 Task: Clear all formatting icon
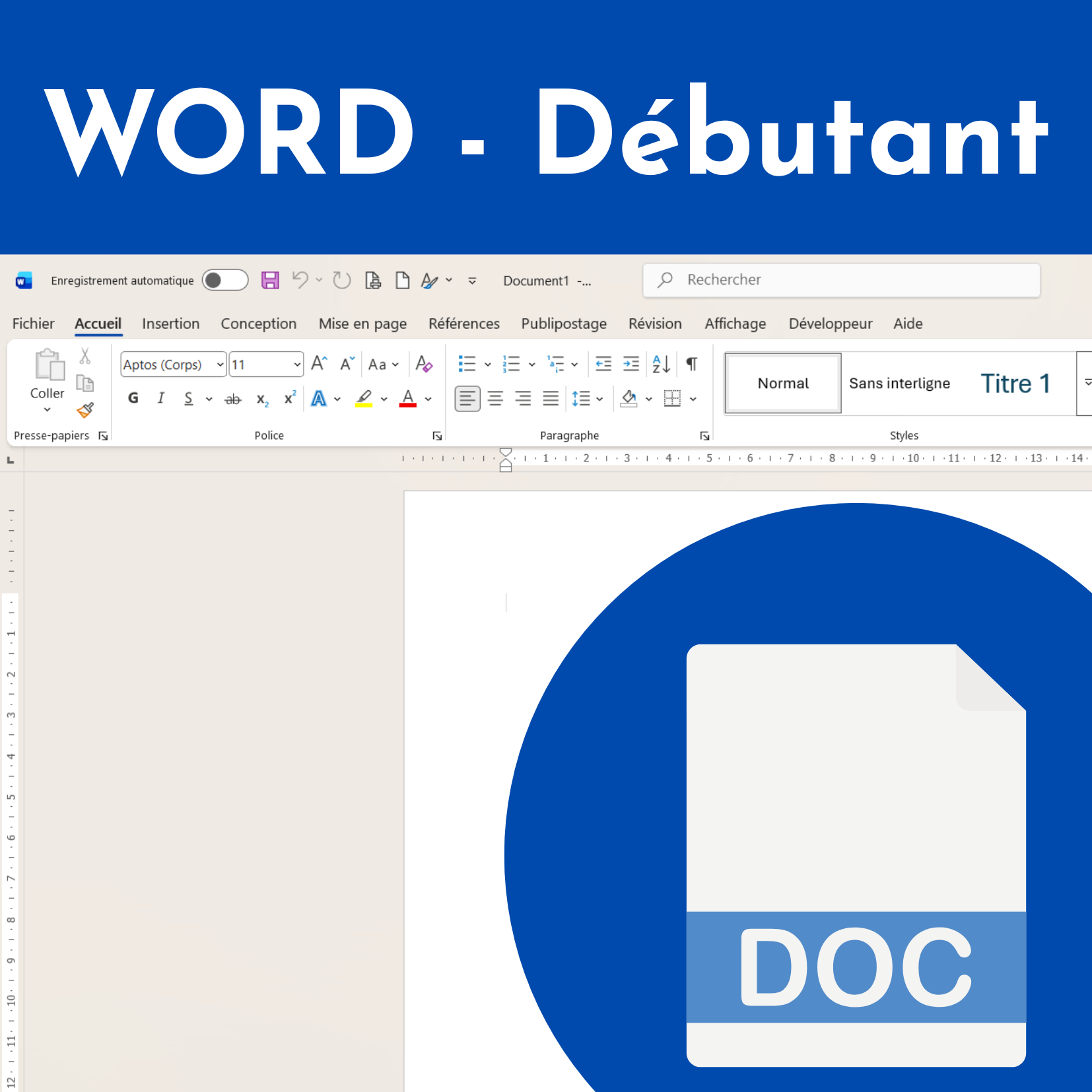point(424,364)
